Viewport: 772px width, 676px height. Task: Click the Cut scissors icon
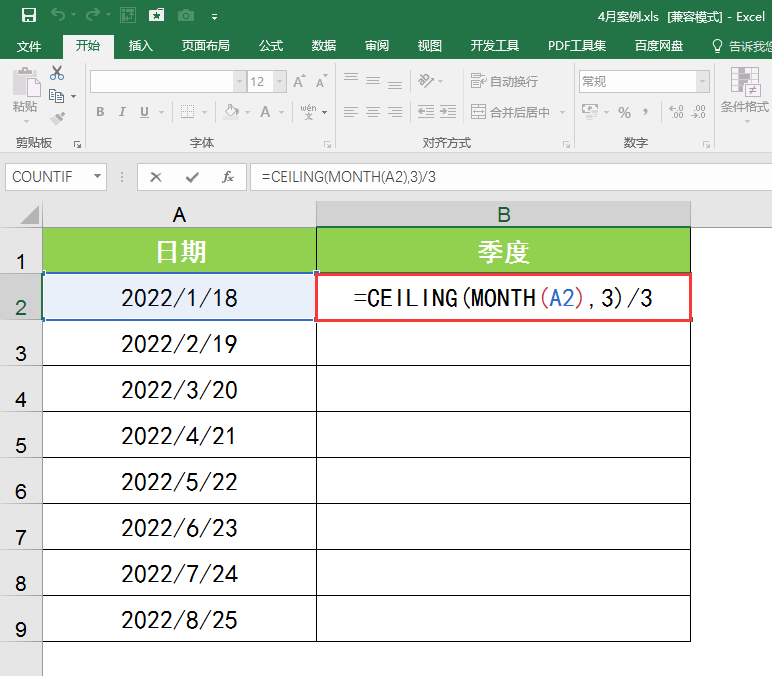[x=57, y=73]
